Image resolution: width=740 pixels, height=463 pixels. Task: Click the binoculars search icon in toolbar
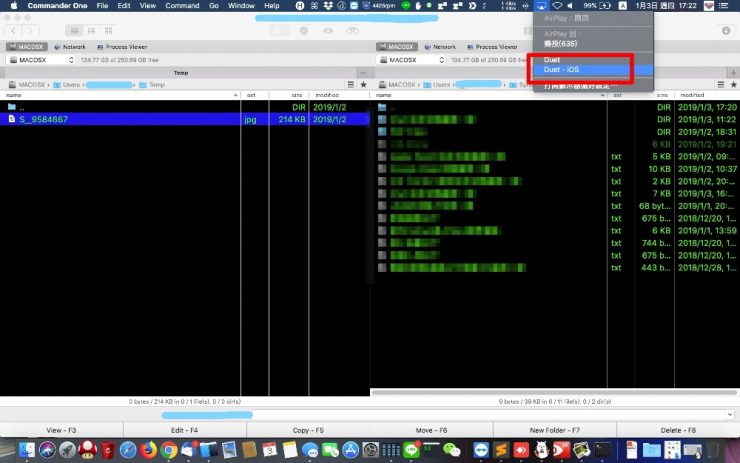tap(352, 31)
